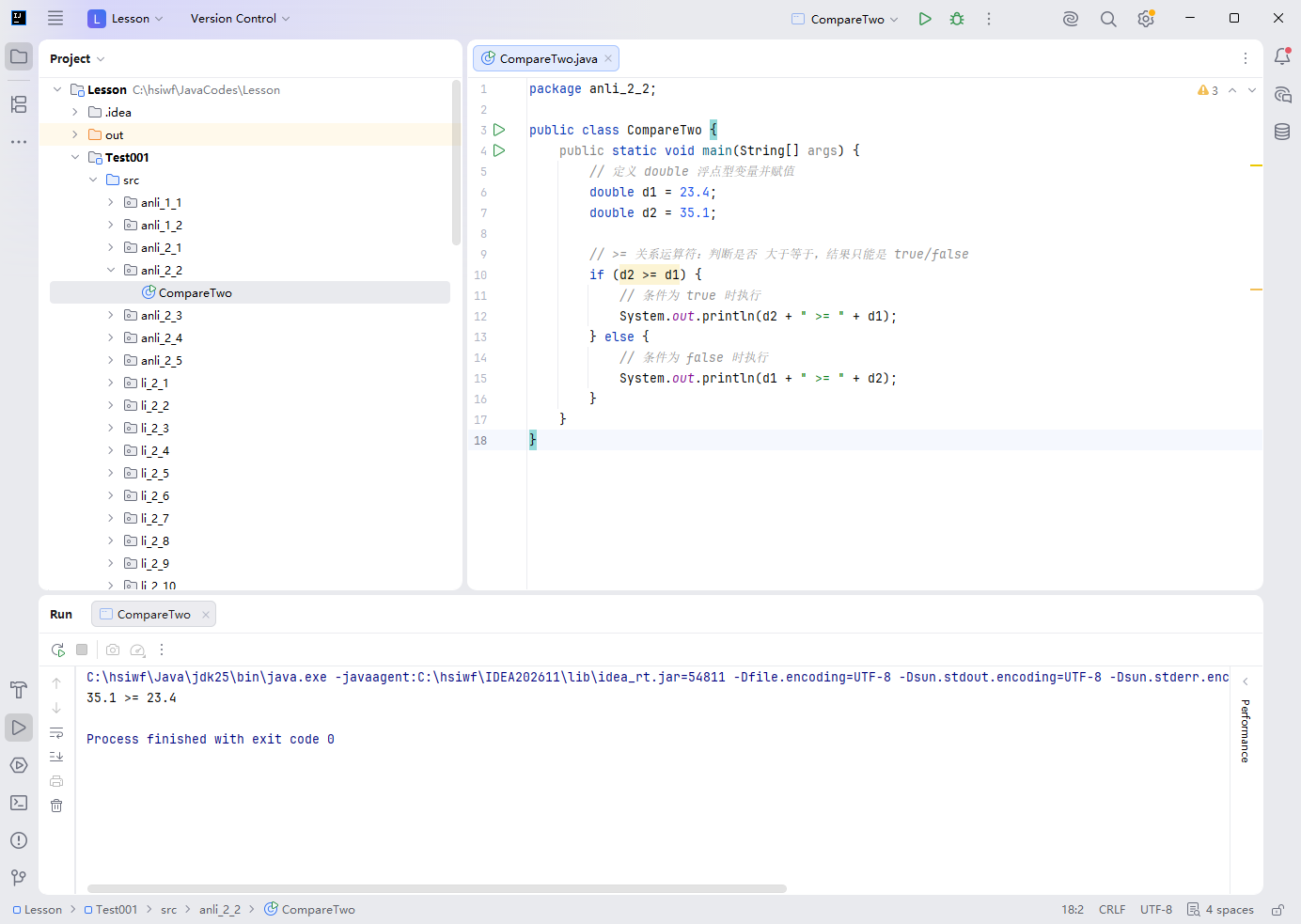Click the Project tree vertical scrollbar
Viewport: 1301px width, 924px height.
pyautogui.click(x=457, y=162)
